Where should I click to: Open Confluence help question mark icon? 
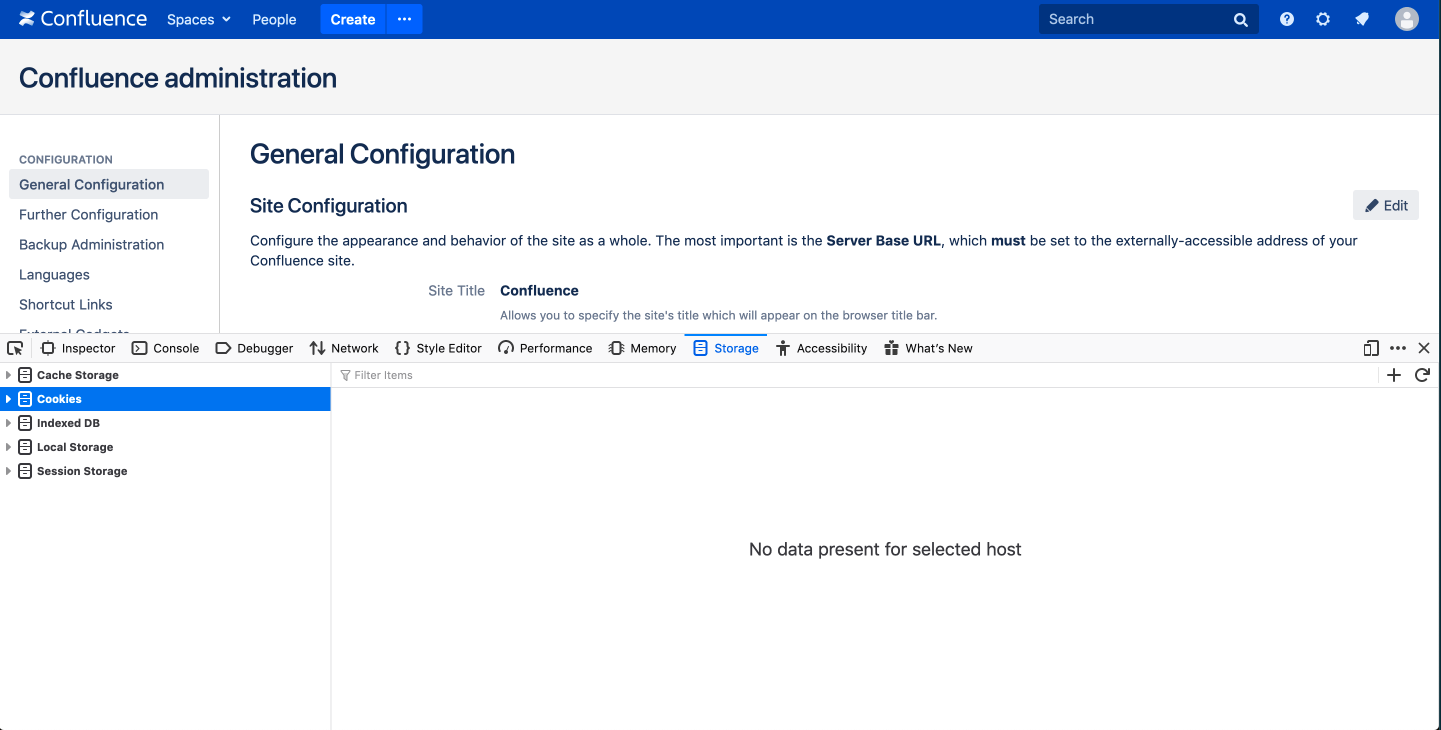click(x=1287, y=18)
